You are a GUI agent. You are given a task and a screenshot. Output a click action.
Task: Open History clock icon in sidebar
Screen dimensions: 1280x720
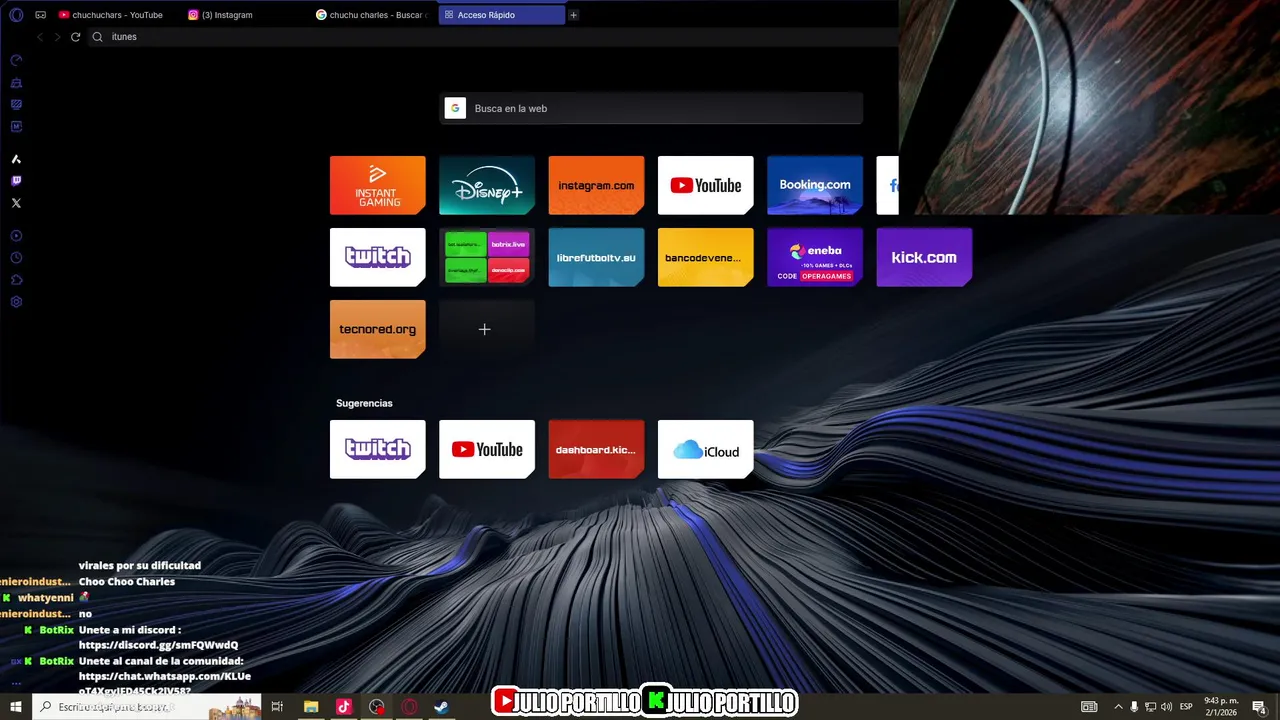tap(16, 258)
